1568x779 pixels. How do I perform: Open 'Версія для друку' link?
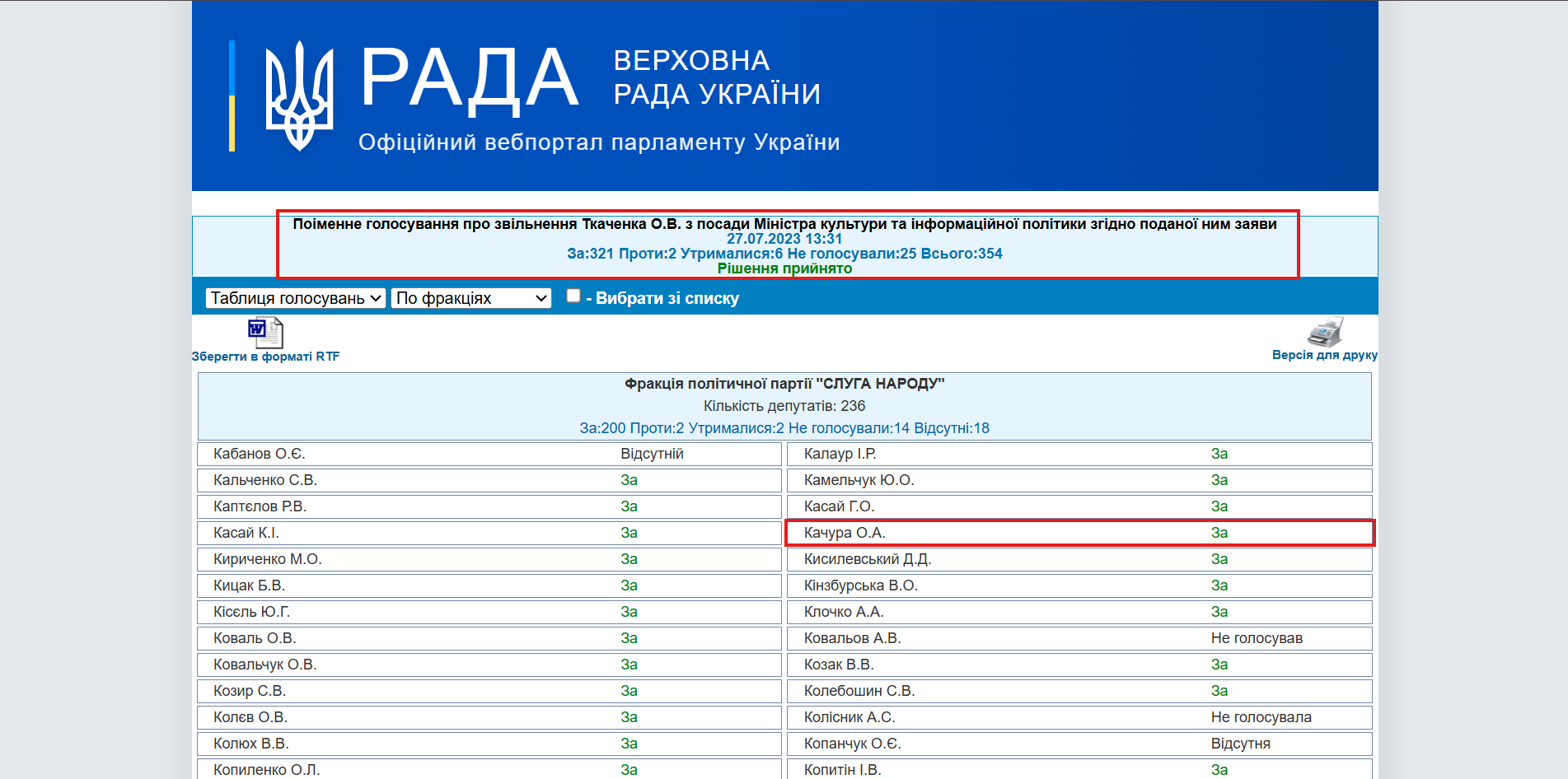[1325, 355]
